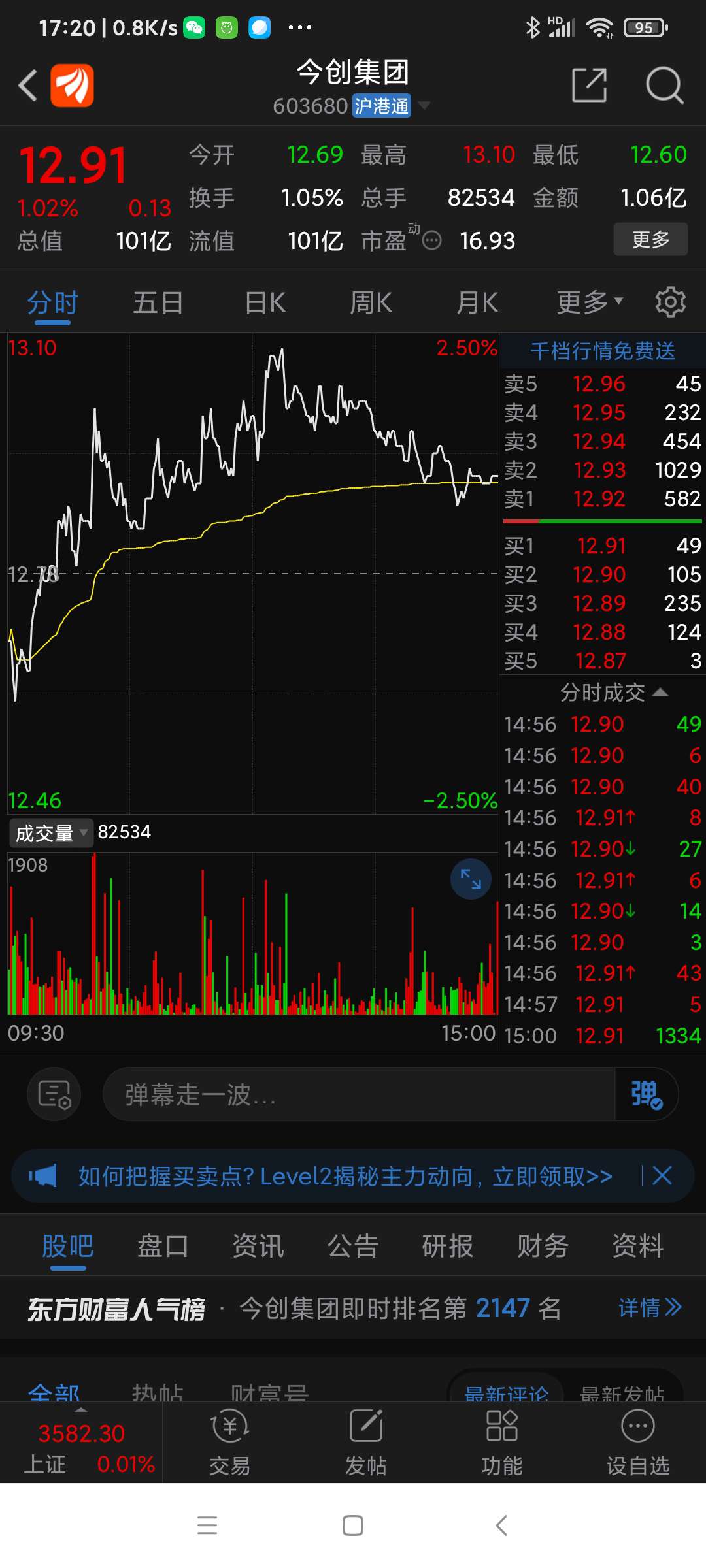
Task: Switch to the 研报 tab
Action: [448, 1246]
